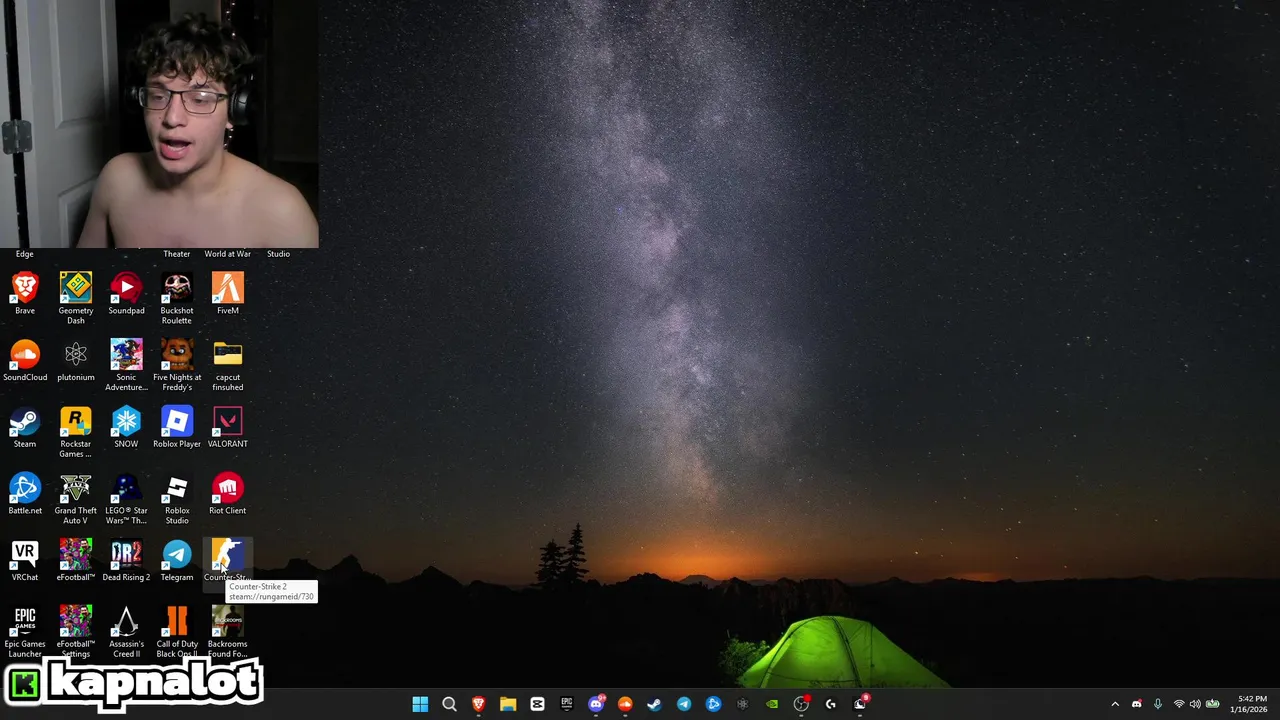Click Brave browser in the taskbar
The image size is (1280, 720).
479,704
